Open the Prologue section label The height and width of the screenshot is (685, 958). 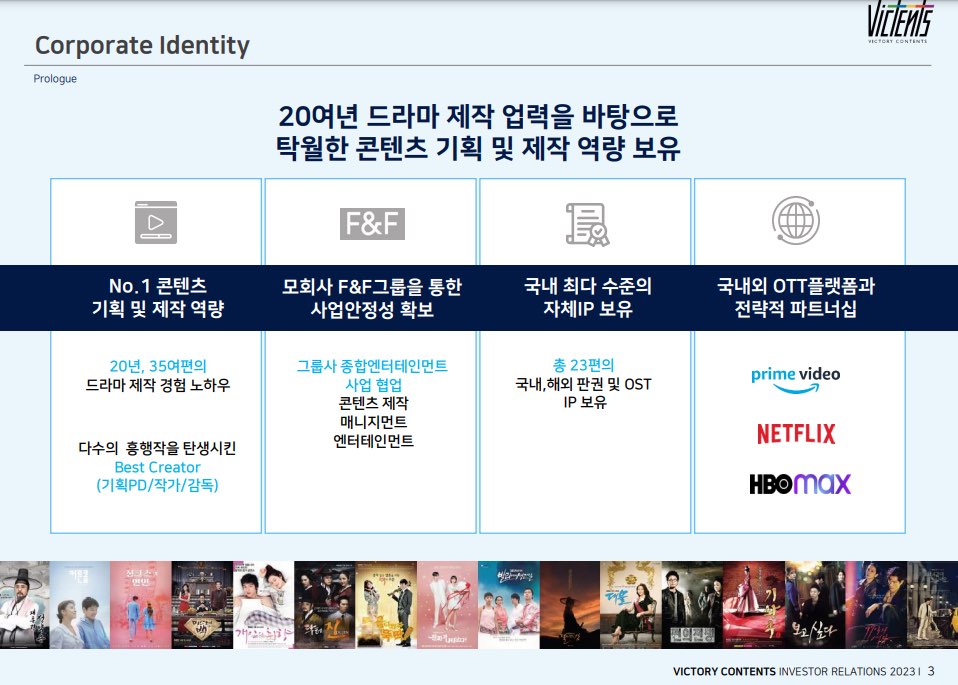tap(55, 78)
